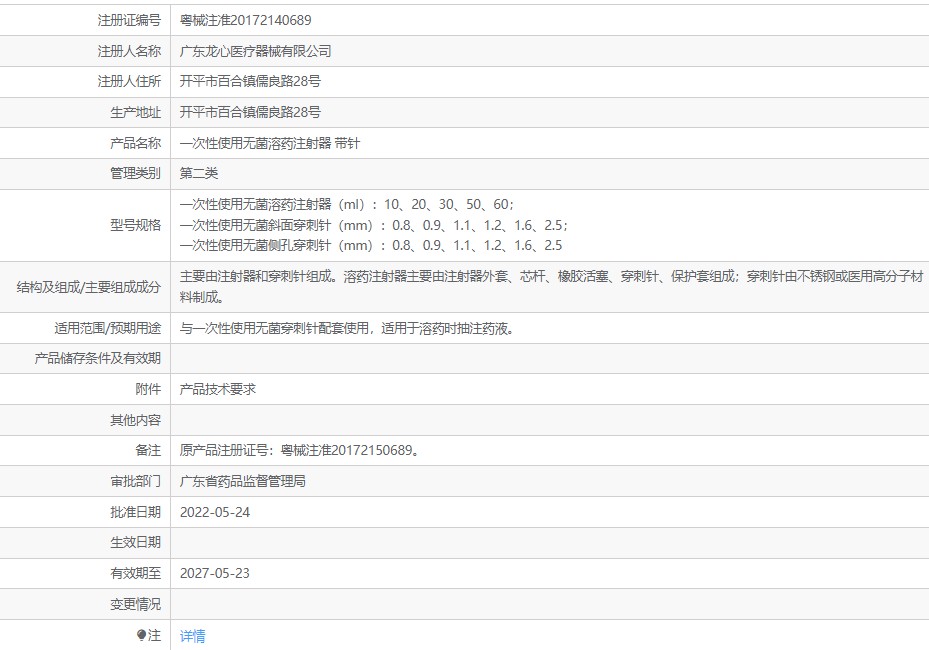Viewport: 929px width, 650px height.
Task: Click approval department 广东省药品监督管理局
Action: [x=243, y=481]
